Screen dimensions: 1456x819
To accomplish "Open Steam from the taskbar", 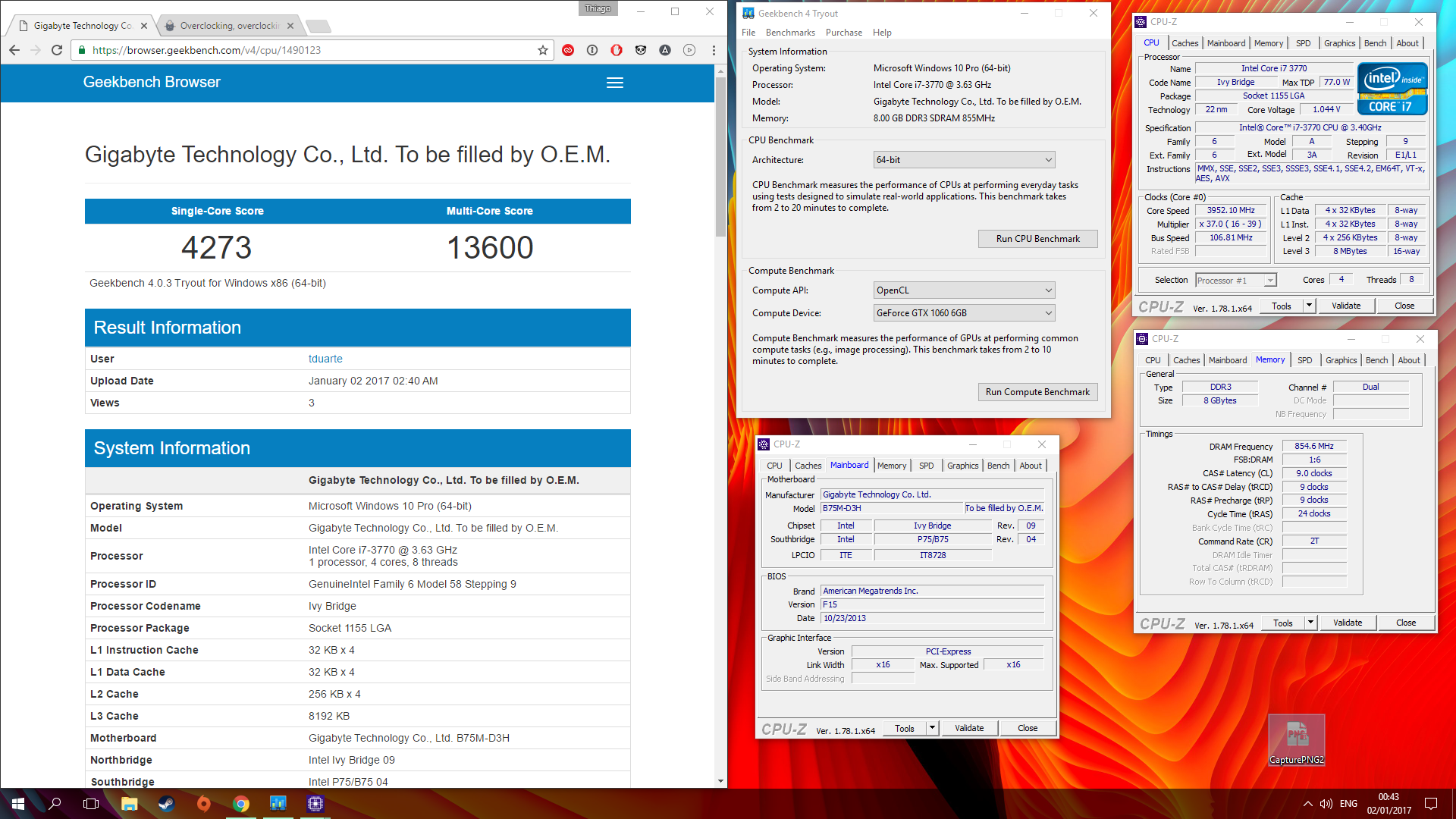I will coord(166,804).
